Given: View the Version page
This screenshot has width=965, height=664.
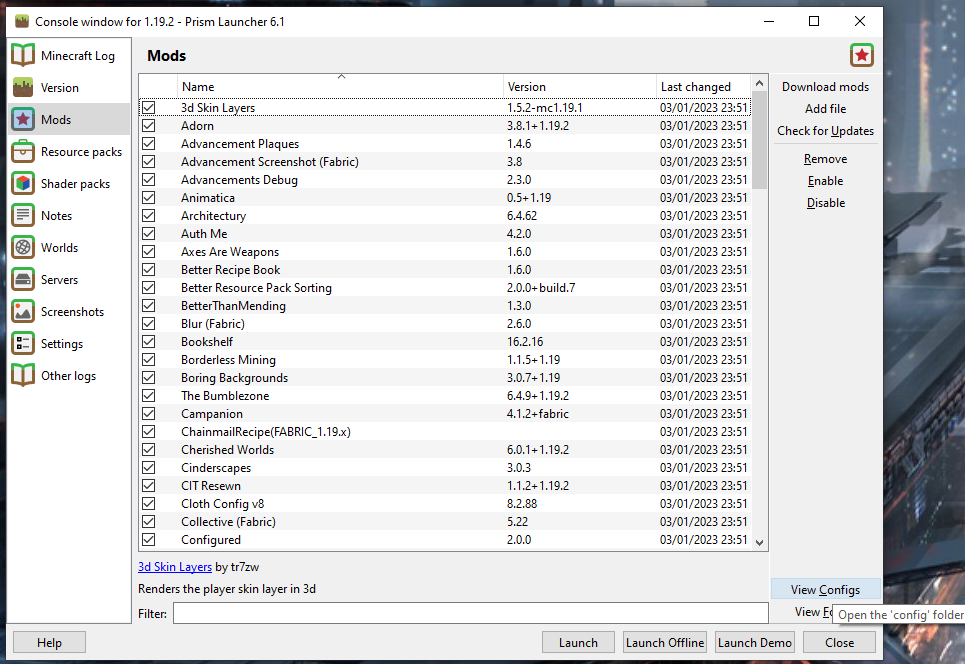Looking at the screenshot, I should tap(60, 87).
